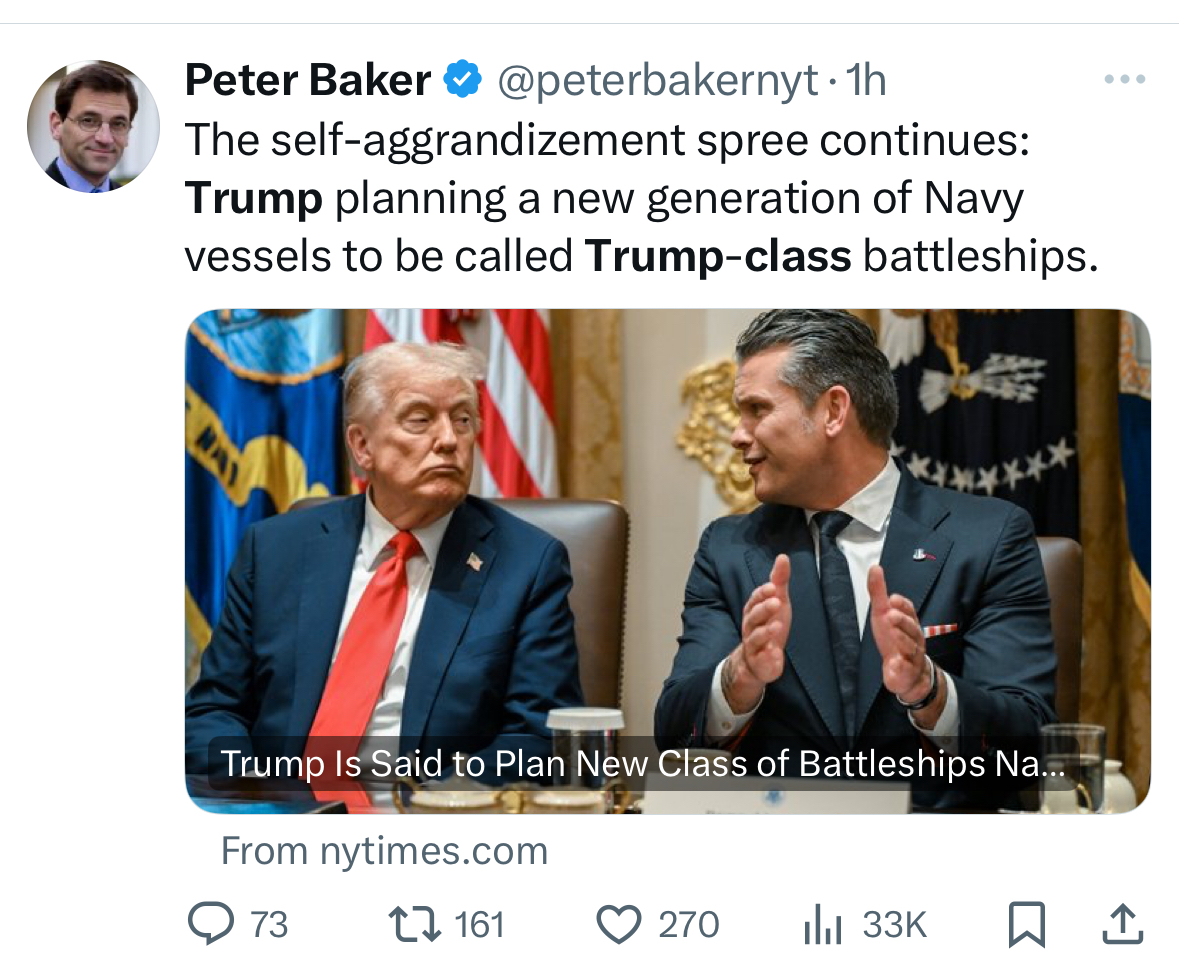Viewport: 1179px width, 958px height.
Task: Follow the 'From nytimes.com' source link
Action: click(384, 851)
